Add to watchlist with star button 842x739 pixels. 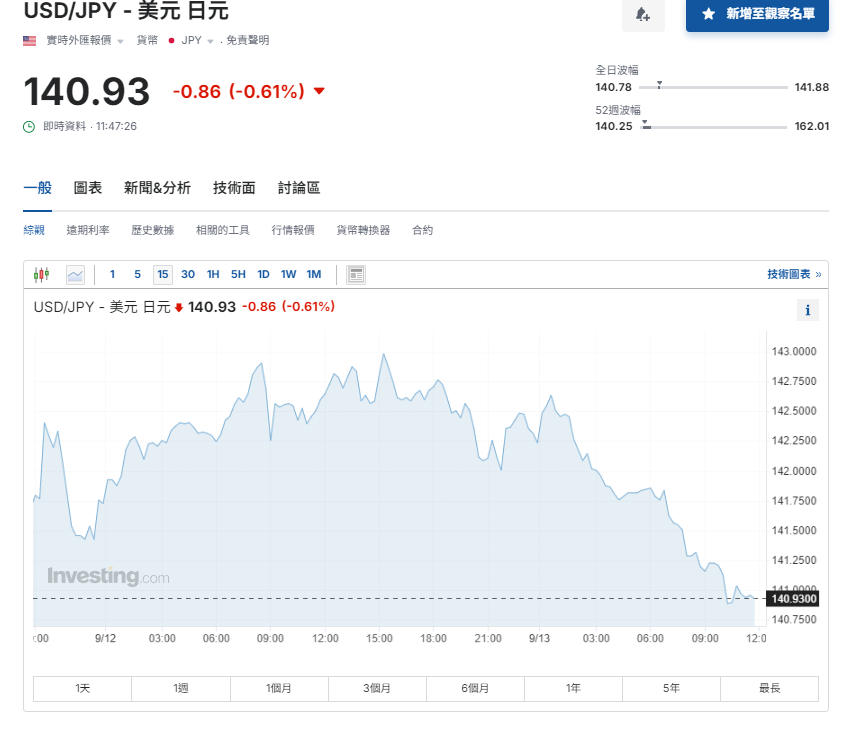[x=757, y=15]
